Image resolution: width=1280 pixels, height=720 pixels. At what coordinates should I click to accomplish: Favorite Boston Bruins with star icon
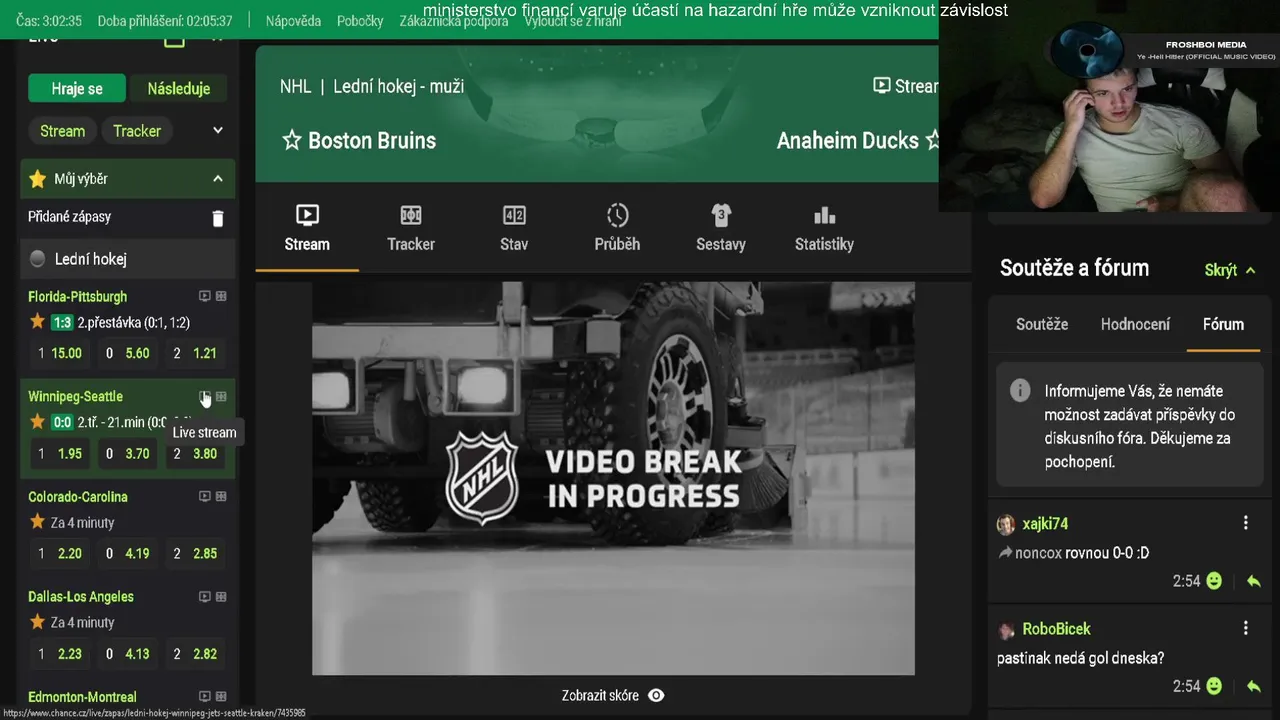click(x=292, y=141)
